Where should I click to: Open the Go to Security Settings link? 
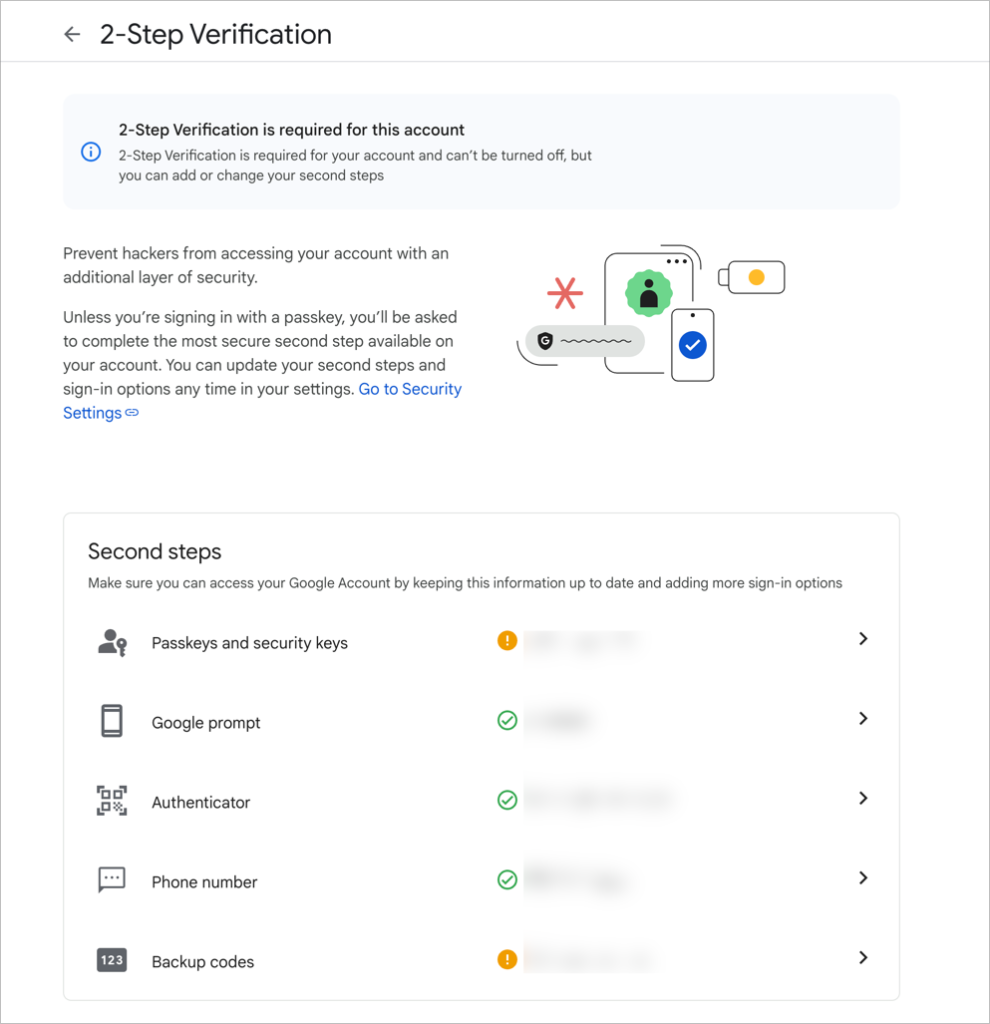point(410,389)
